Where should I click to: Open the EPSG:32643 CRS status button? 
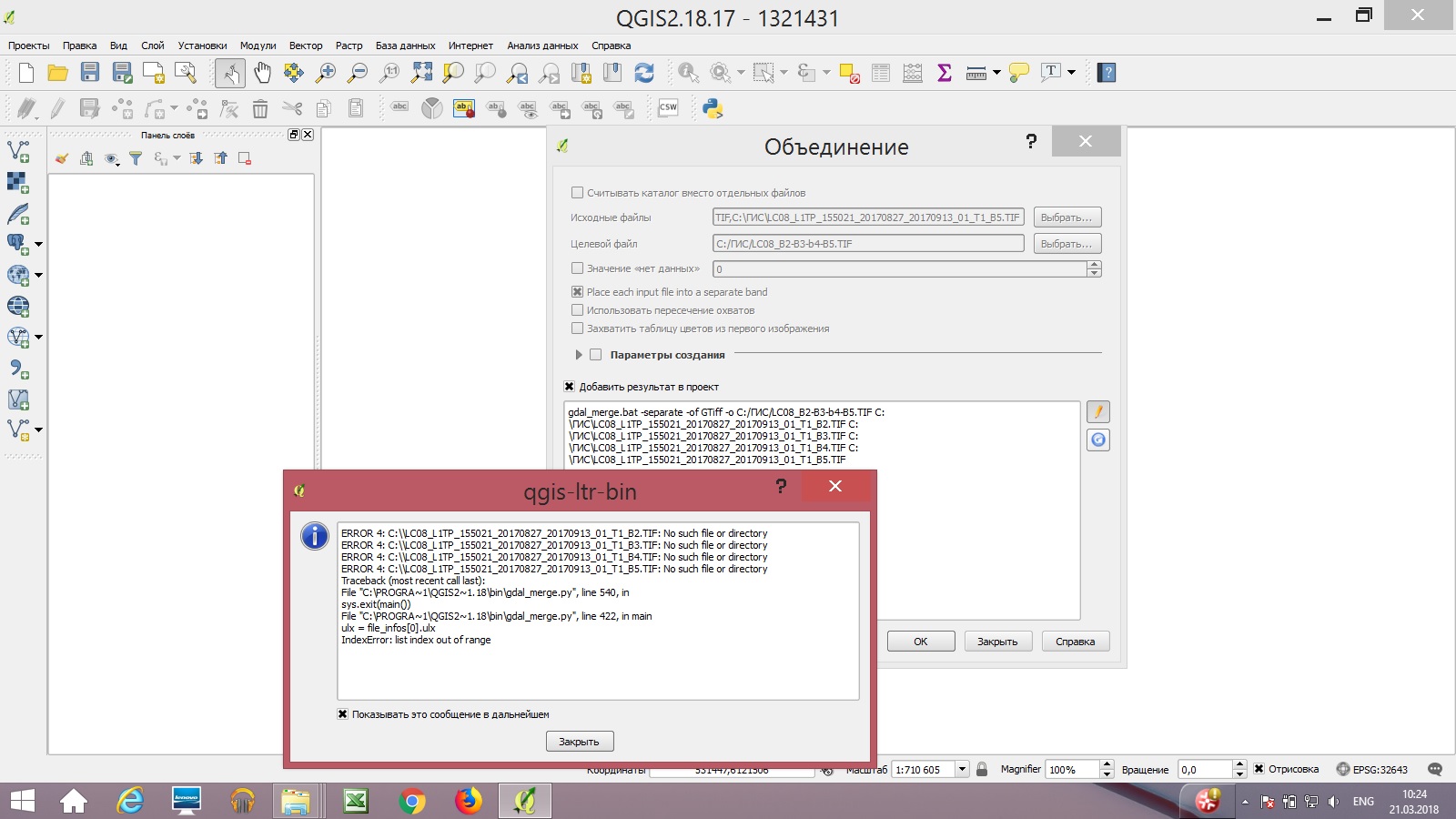(1372, 769)
